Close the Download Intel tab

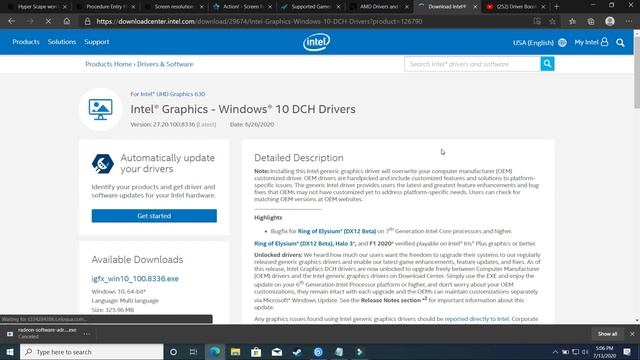click(475, 7)
